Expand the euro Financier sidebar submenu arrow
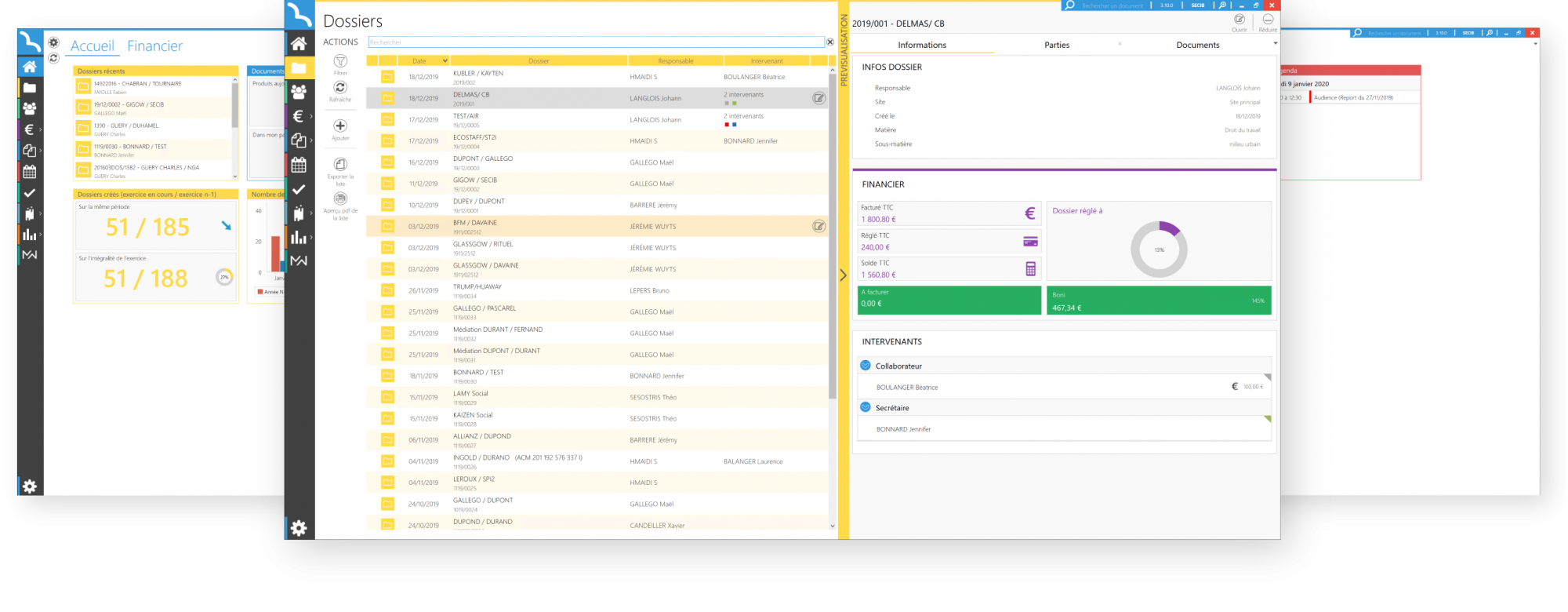 click(311, 117)
